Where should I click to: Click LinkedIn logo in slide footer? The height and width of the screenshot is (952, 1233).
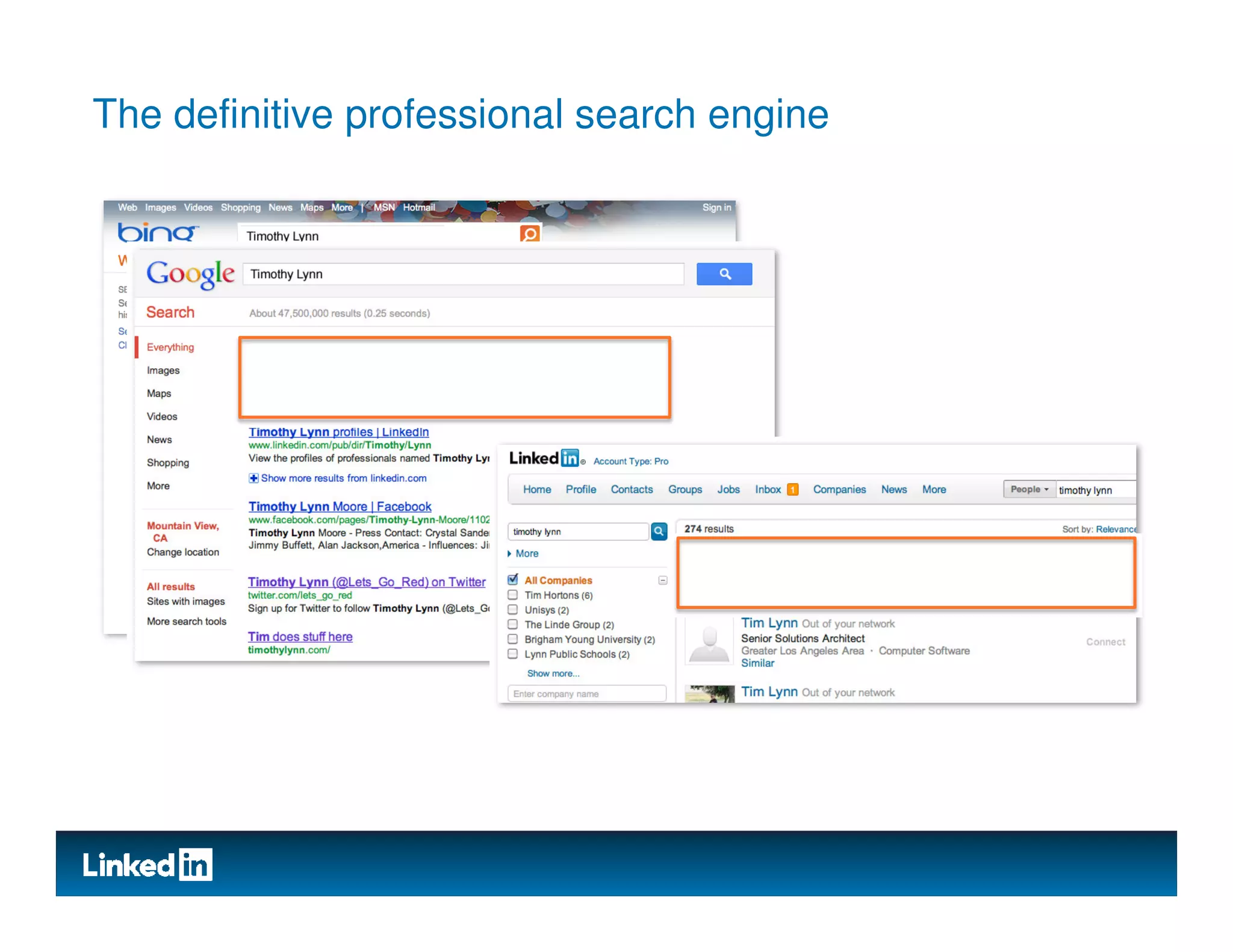coord(148,865)
